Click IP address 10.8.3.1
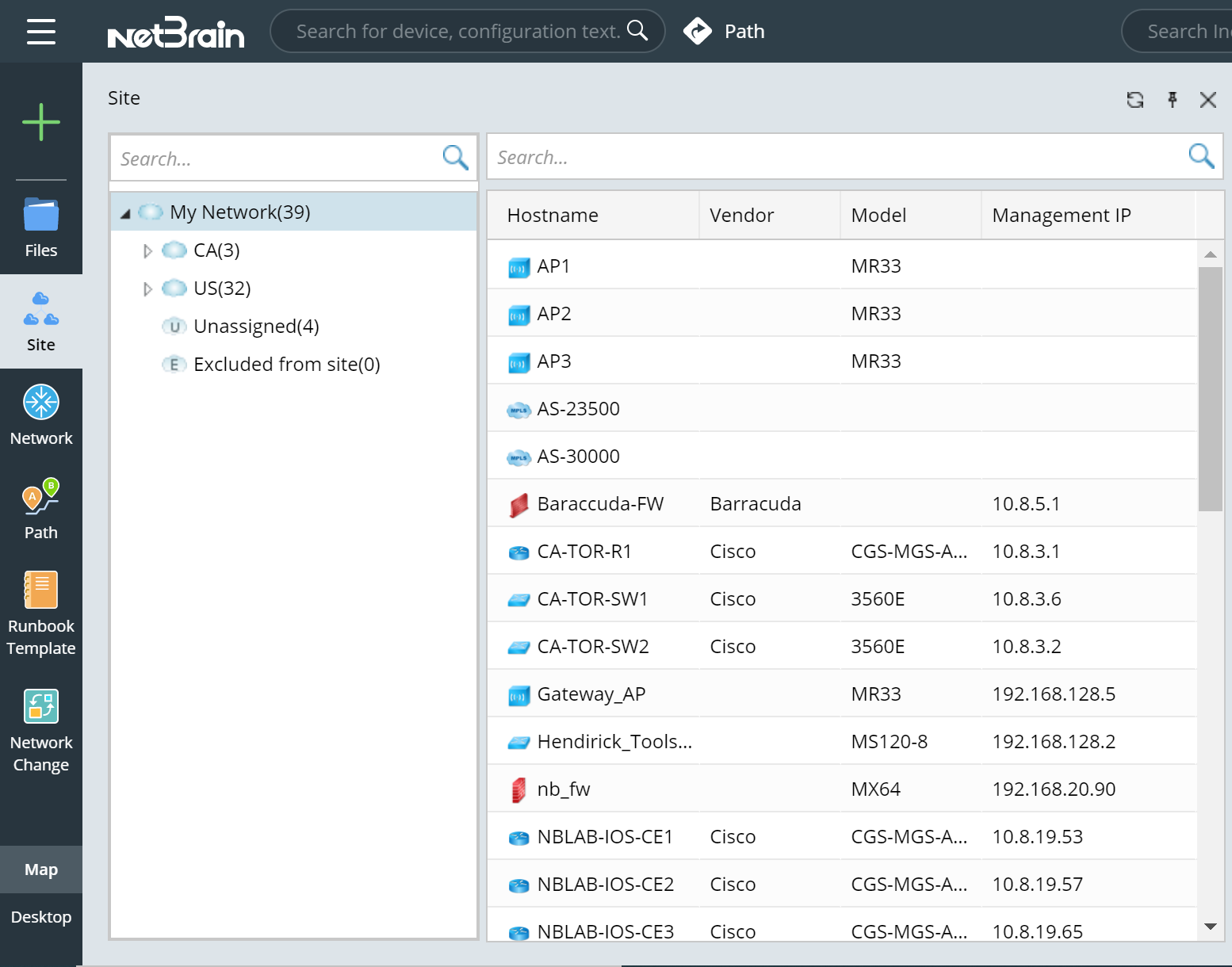This screenshot has height=967, width=1232. point(1026,552)
